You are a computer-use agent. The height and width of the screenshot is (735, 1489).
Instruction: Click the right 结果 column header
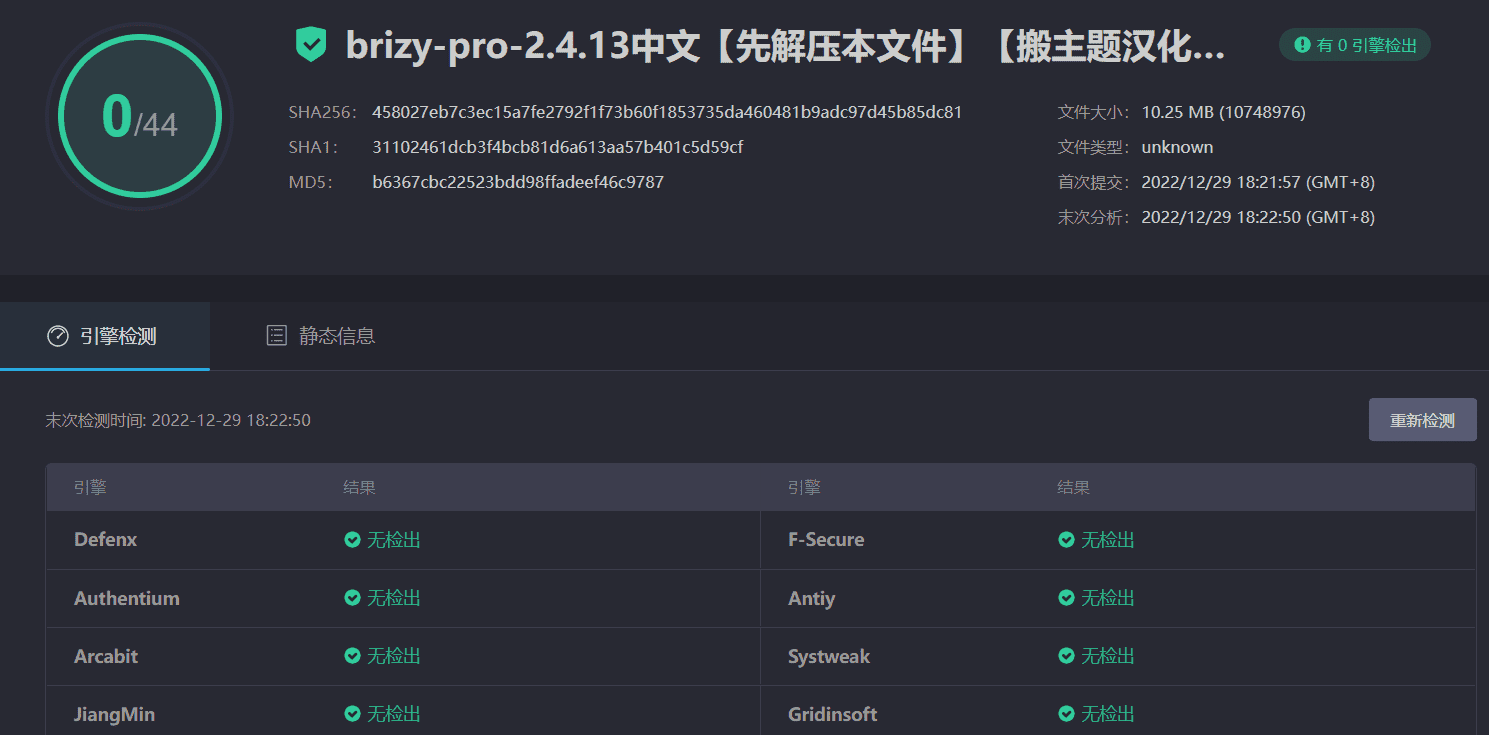1074,488
